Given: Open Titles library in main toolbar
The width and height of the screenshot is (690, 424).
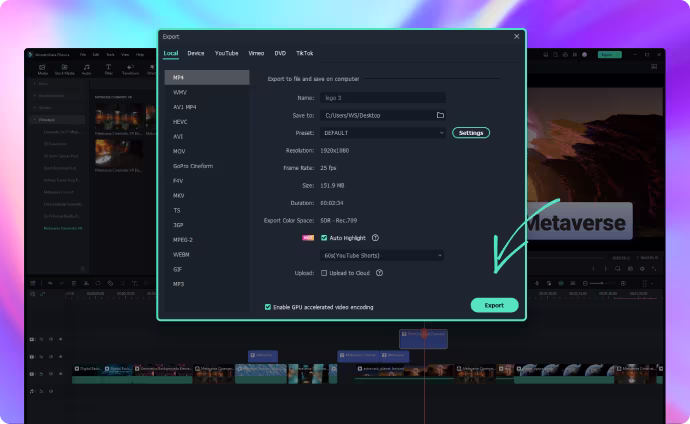Looking at the screenshot, I should [x=108, y=69].
